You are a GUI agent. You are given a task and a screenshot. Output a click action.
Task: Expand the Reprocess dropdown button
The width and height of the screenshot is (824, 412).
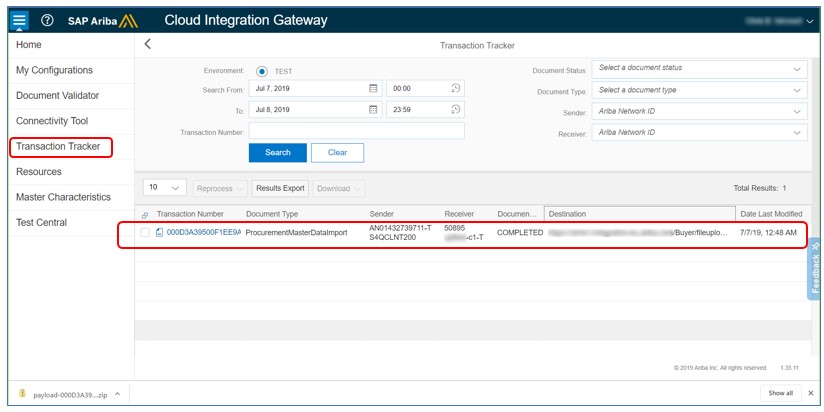(x=220, y=188)
